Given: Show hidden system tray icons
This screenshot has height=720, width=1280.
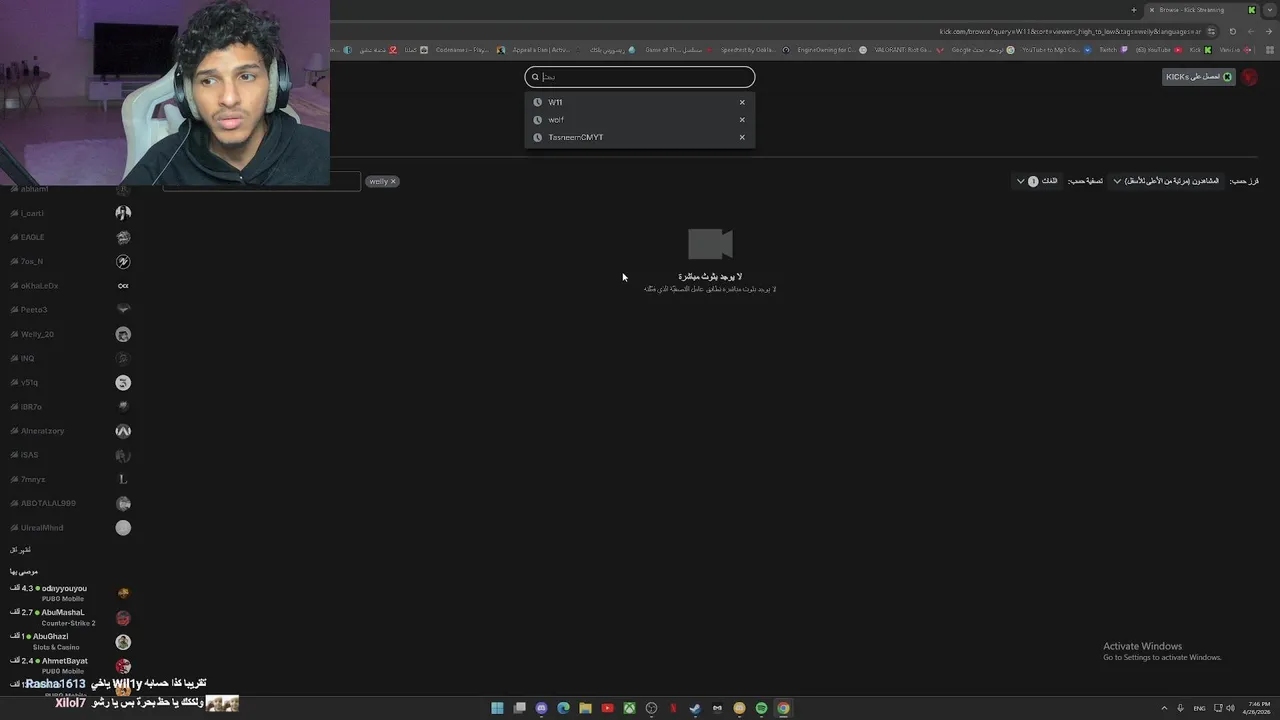Looking at the screenshot, I should tap(1164, 708).
